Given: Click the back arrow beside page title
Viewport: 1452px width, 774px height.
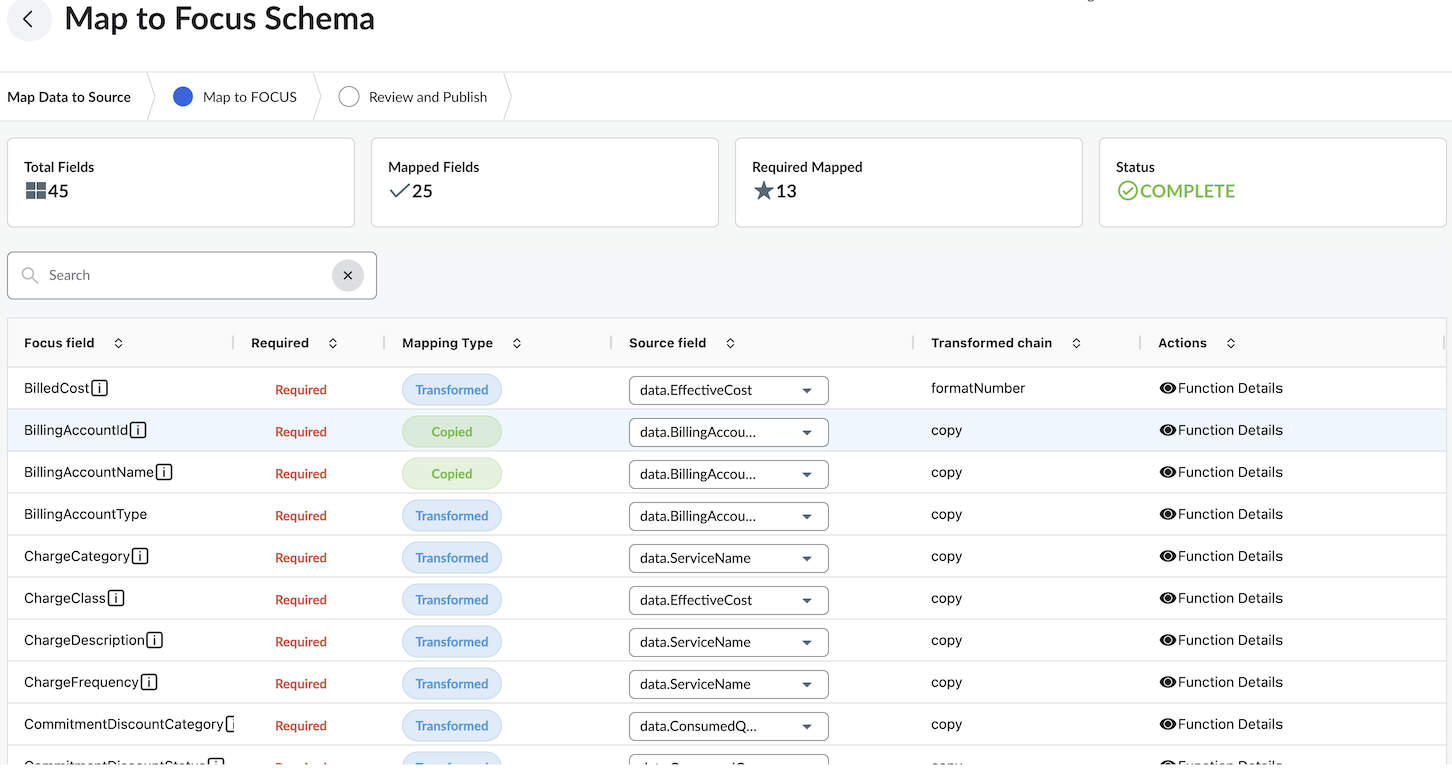Looking at the screenshot, I should (x=28, y=19).
